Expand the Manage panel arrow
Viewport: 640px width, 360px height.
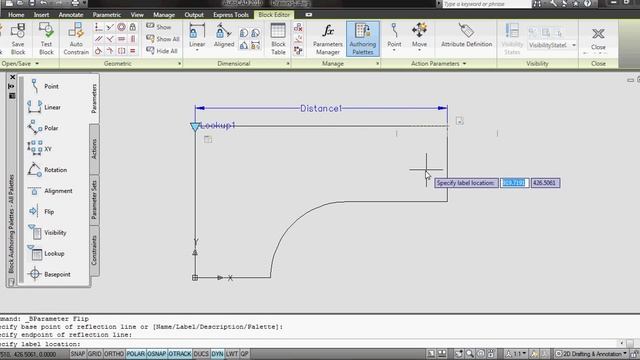point(377,64)
